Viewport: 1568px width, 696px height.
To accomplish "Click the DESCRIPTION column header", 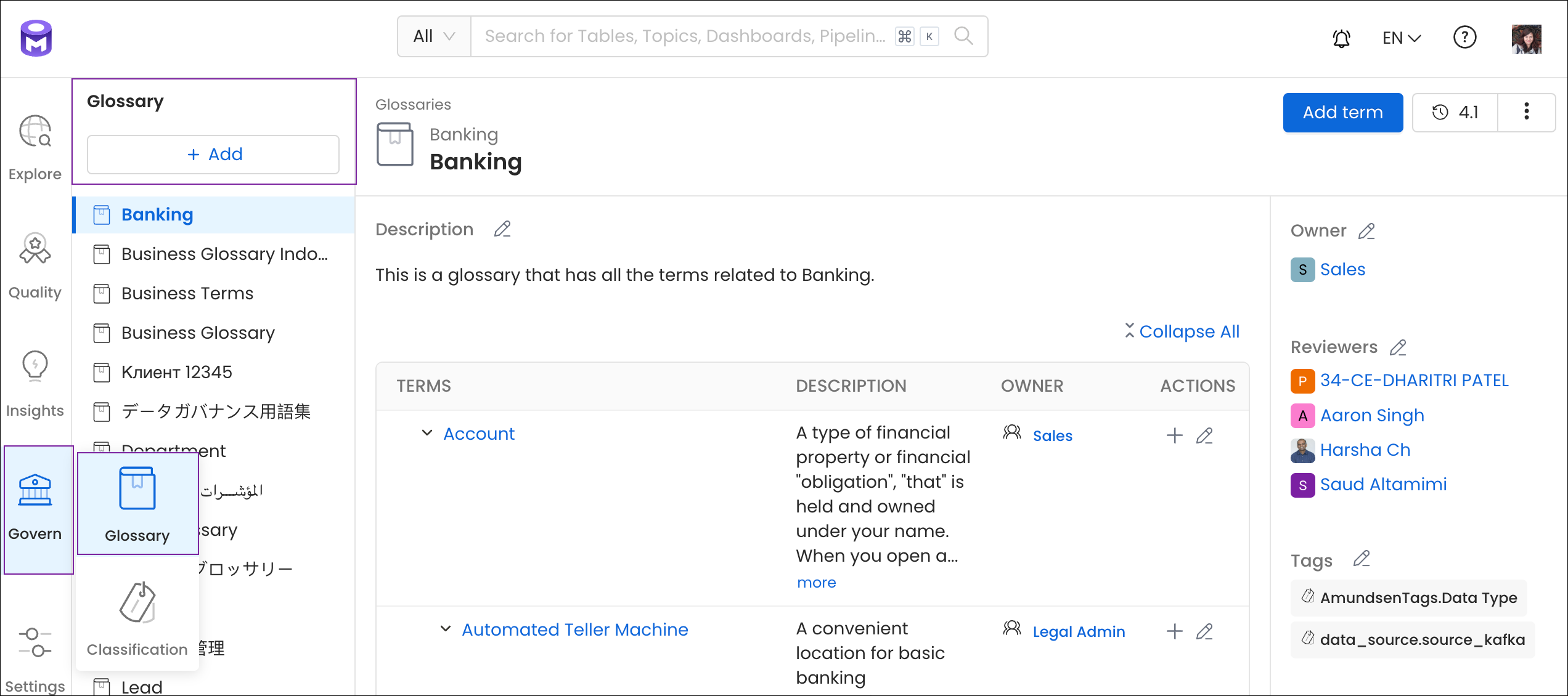I will click(851, 386).
